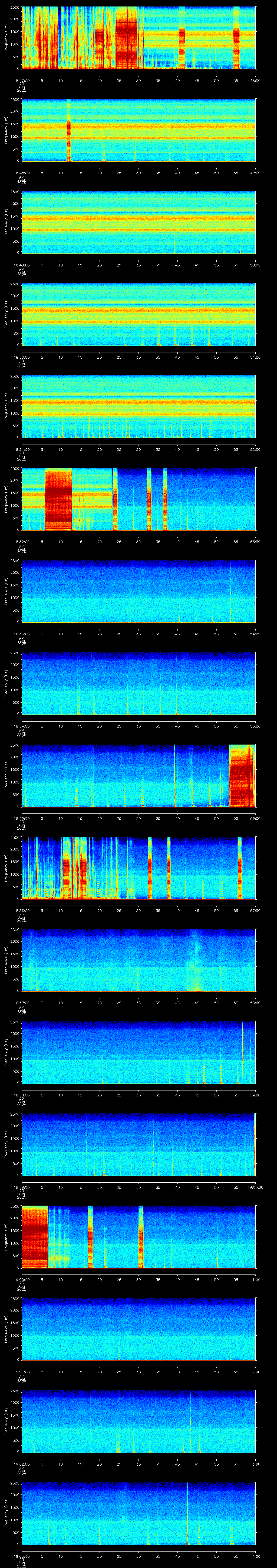Select the 18:49:00 axis start label
This screenshot has width=277, height=1568.
tap(21, 265)
